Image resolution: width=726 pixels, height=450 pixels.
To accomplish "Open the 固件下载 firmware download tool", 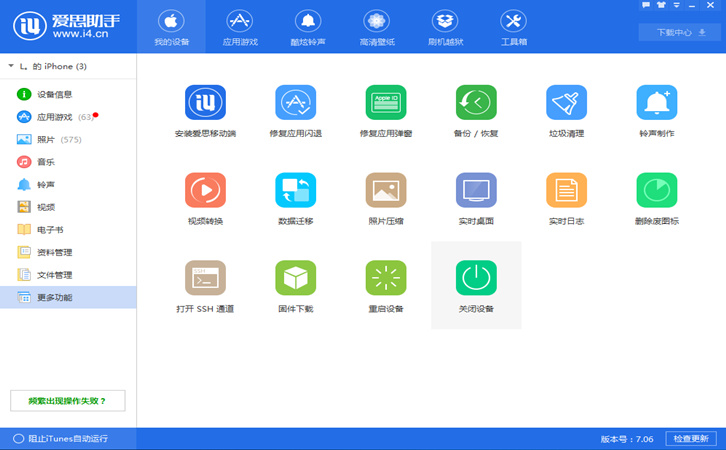I will 295,278.
